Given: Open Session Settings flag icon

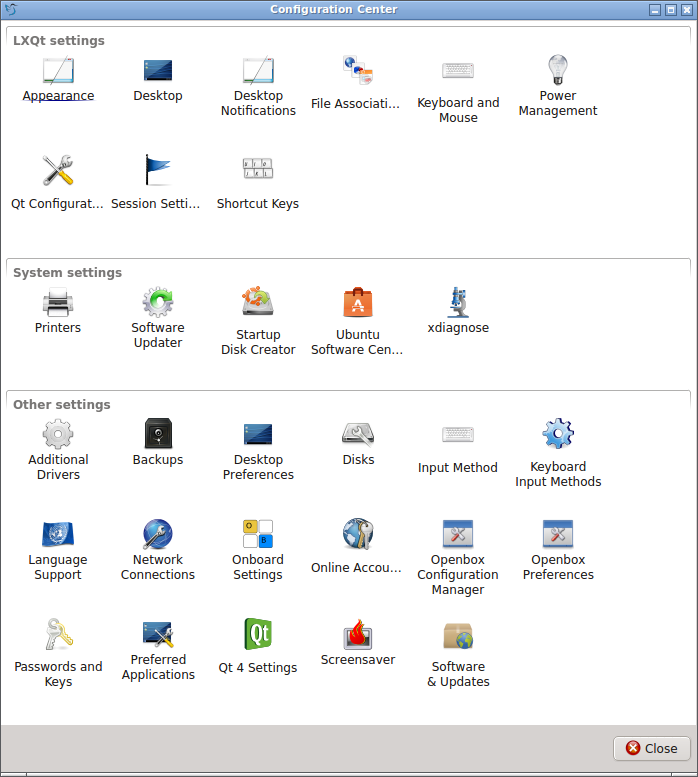Looking at the screenshot, I should (x=158, y=170).
